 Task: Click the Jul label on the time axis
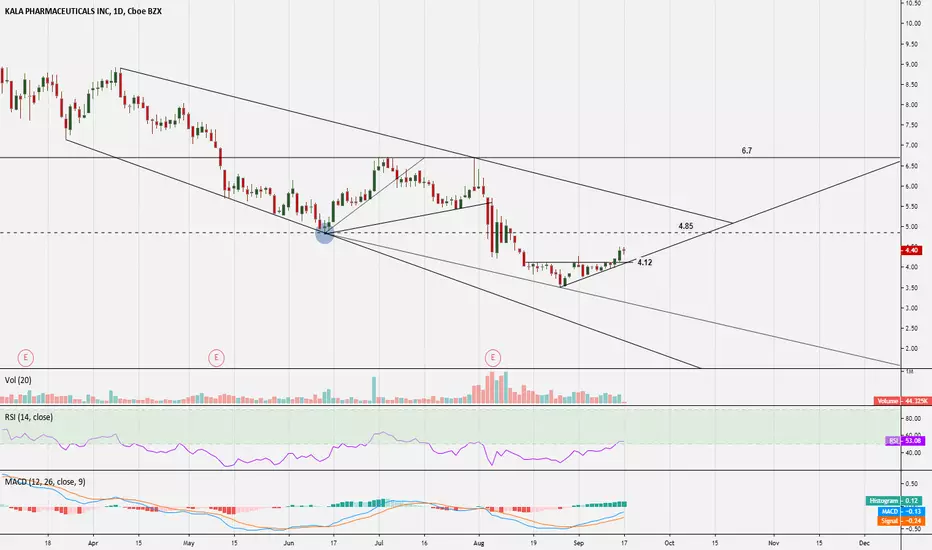[x=379, y=543]
